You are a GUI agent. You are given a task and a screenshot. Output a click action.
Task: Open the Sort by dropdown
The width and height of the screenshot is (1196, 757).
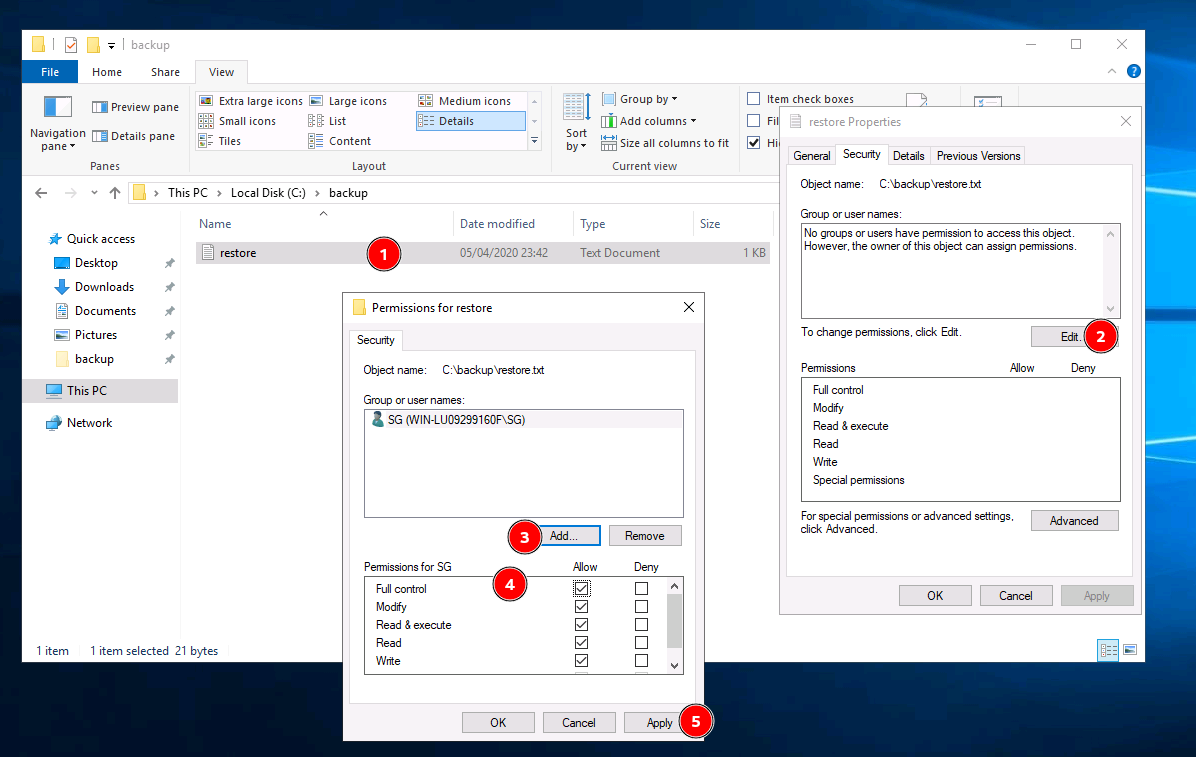(x=577, y=122)
